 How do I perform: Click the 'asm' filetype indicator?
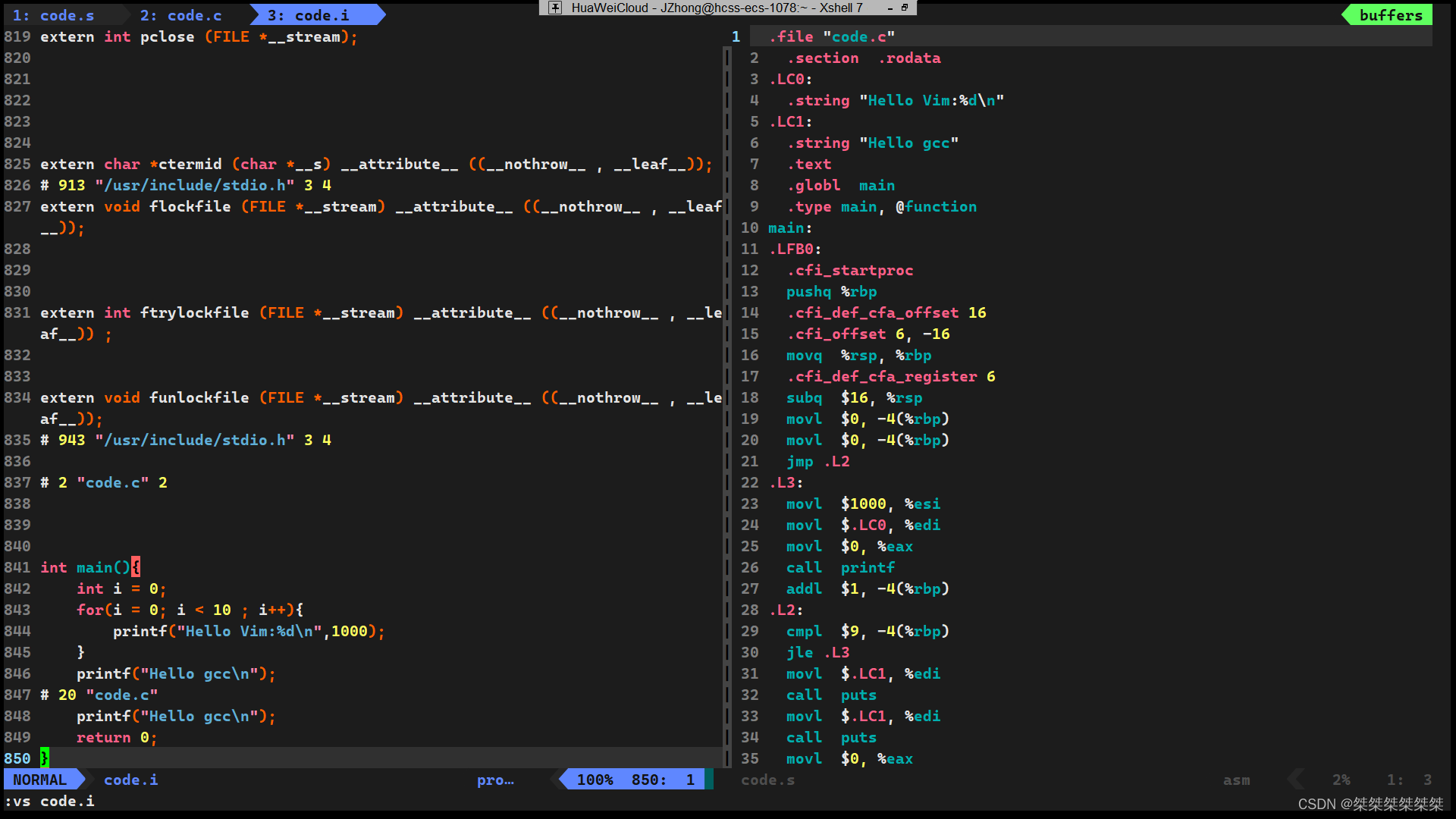pyautogui.click(x=1236, y=780)
